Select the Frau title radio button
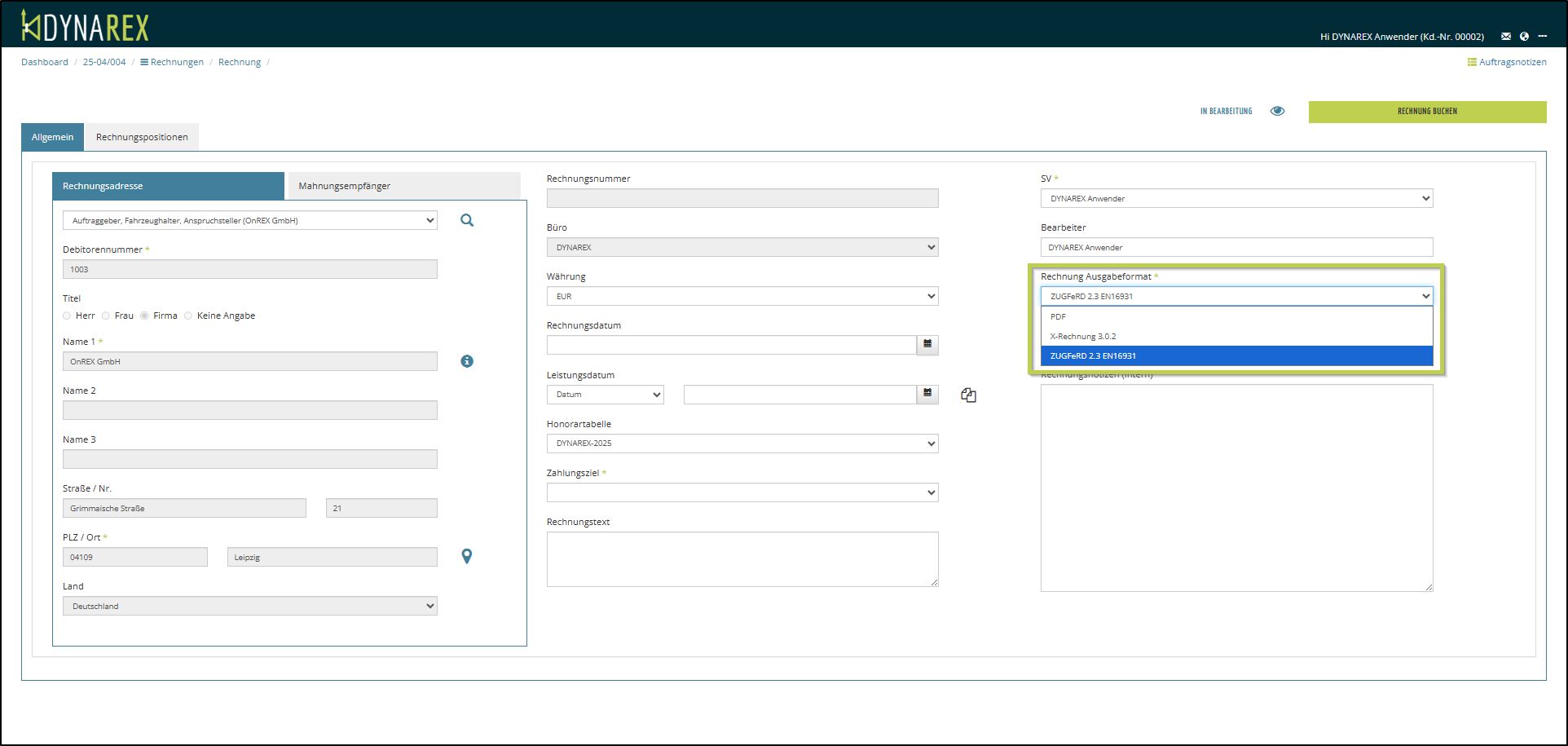Screen dimensions: 1568x746 pos(106,316)
